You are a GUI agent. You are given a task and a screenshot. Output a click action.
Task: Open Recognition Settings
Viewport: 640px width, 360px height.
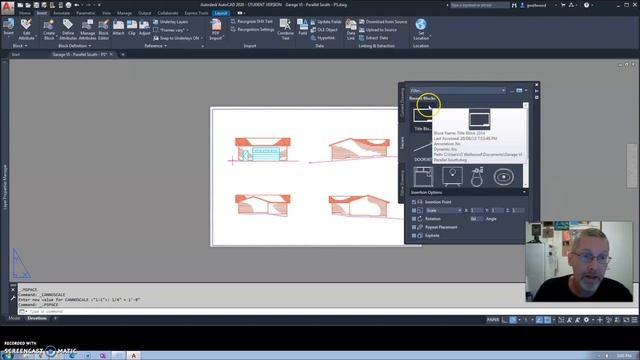(x=252, y=29)
